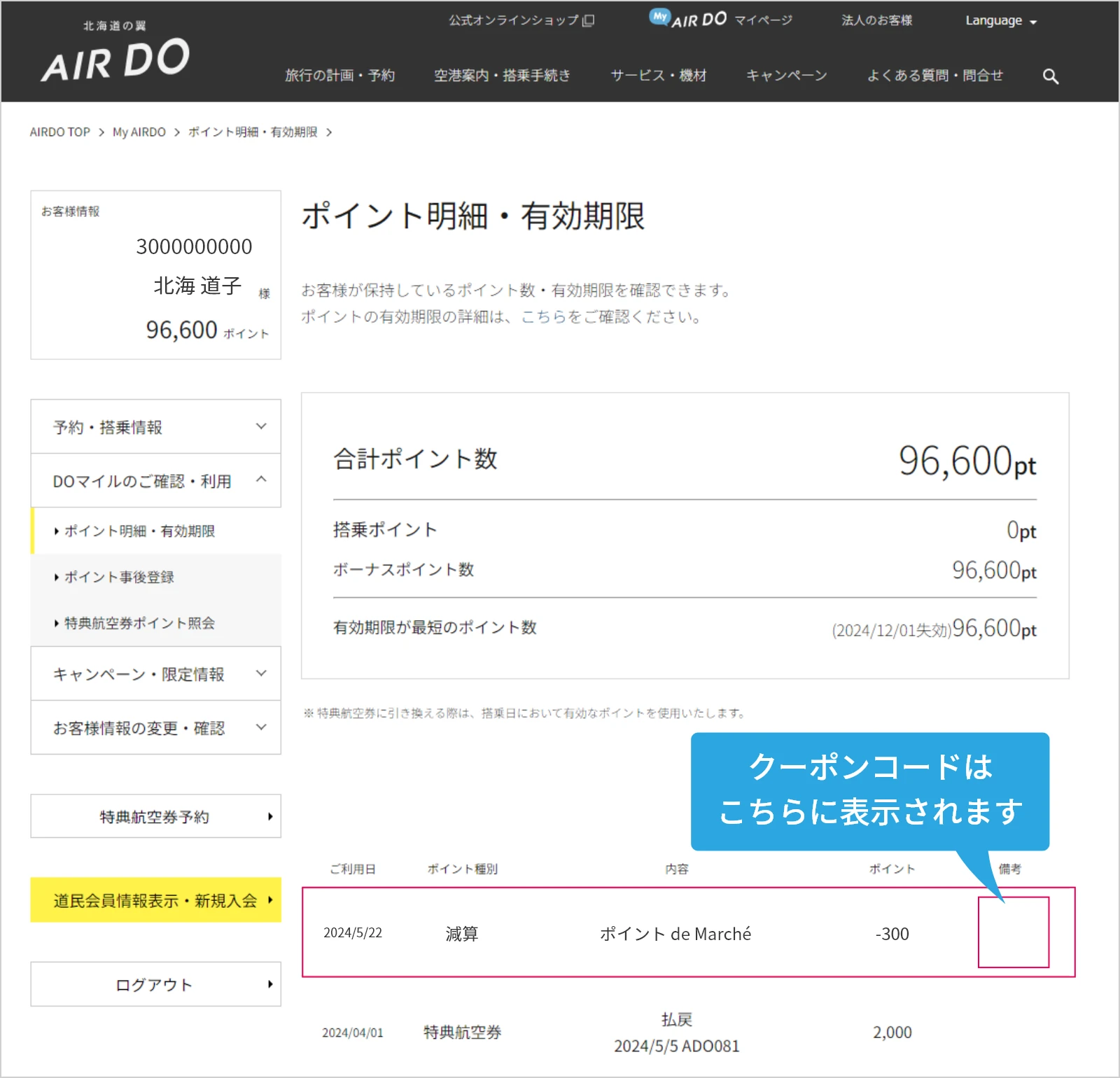Expand 予約・搭乗情報 sidebar section
Viewport: 1120px width, 1078px height.
click(x=156, y=427)
